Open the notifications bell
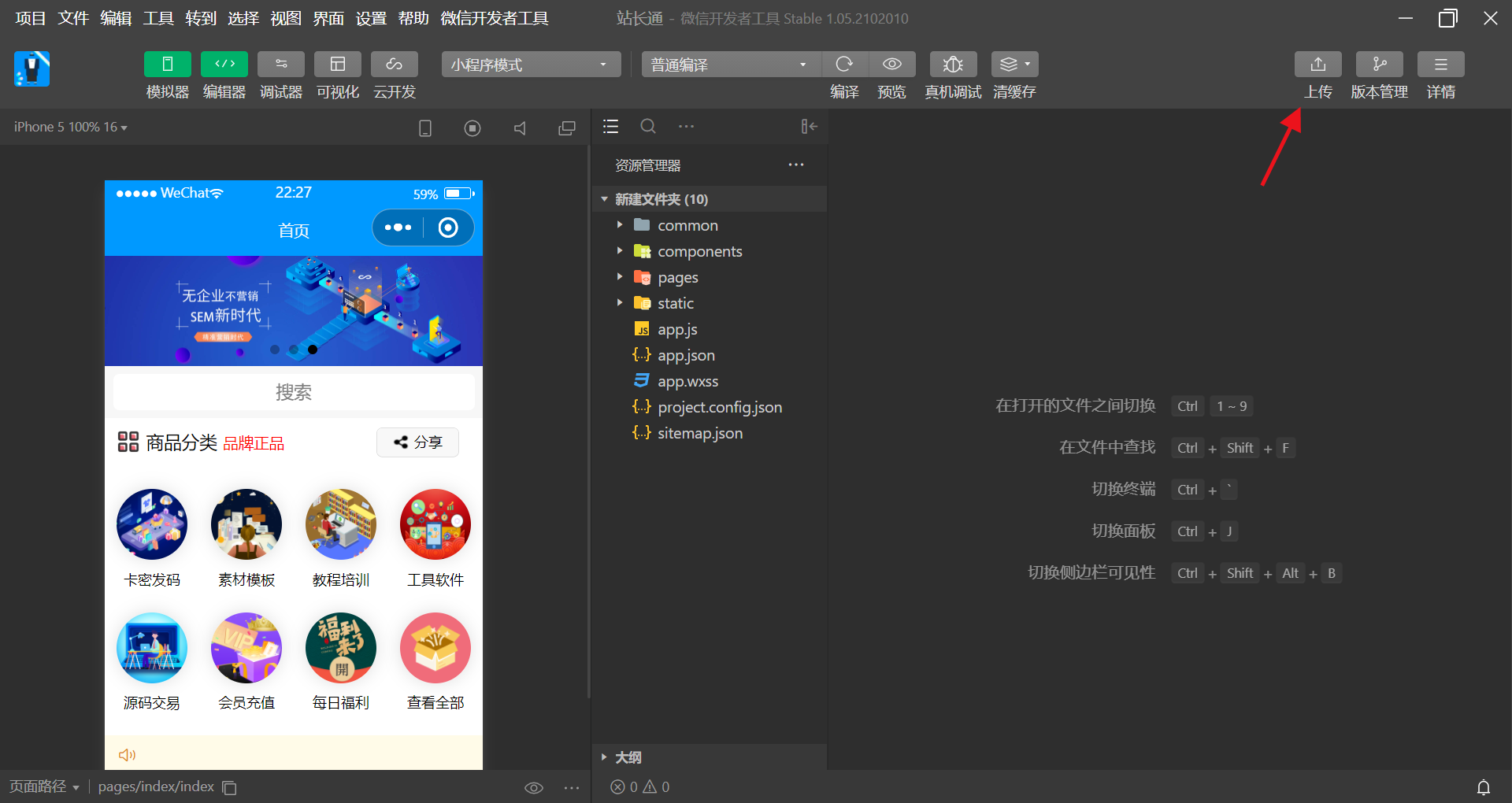 tap(1484, 787)
